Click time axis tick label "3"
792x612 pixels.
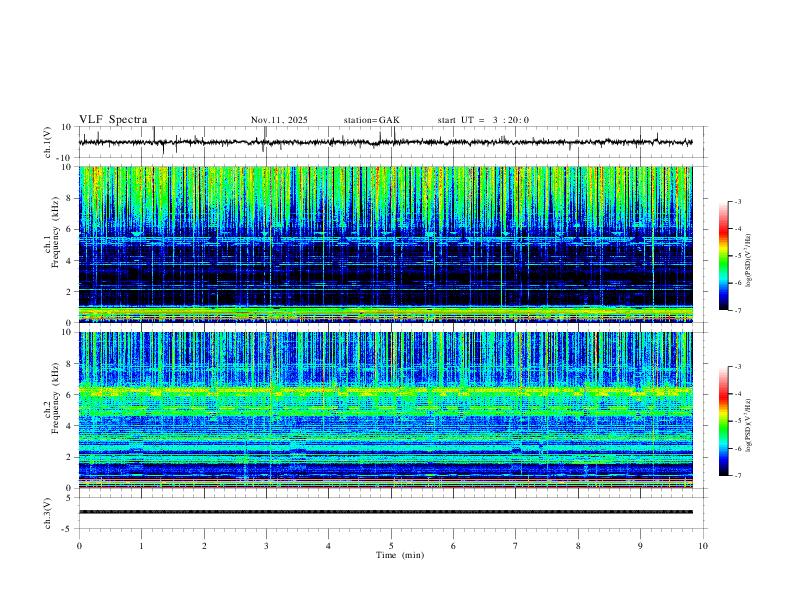266,546
